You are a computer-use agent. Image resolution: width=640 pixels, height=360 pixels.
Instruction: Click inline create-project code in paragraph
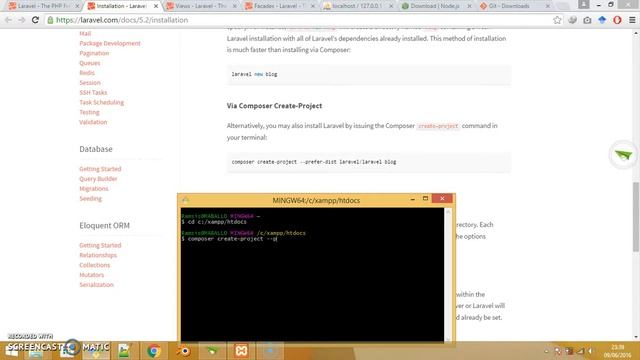coord(438,126)
